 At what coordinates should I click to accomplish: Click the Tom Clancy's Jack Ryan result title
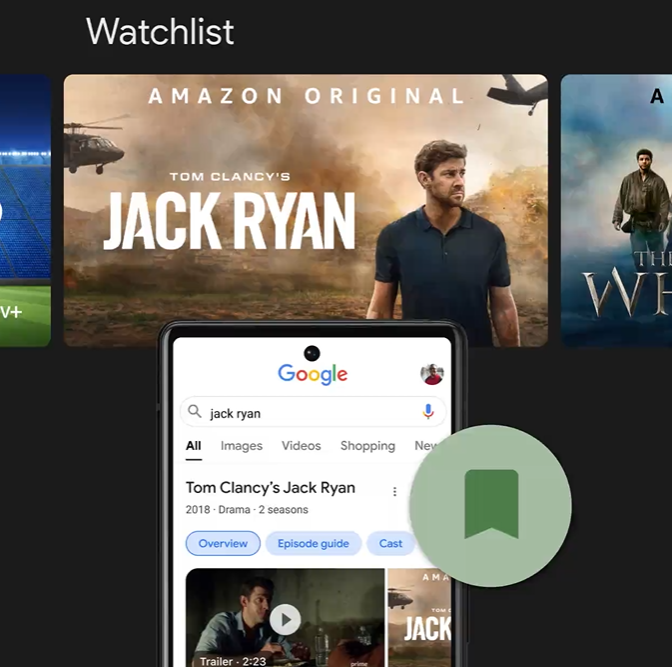coord(270,488)
